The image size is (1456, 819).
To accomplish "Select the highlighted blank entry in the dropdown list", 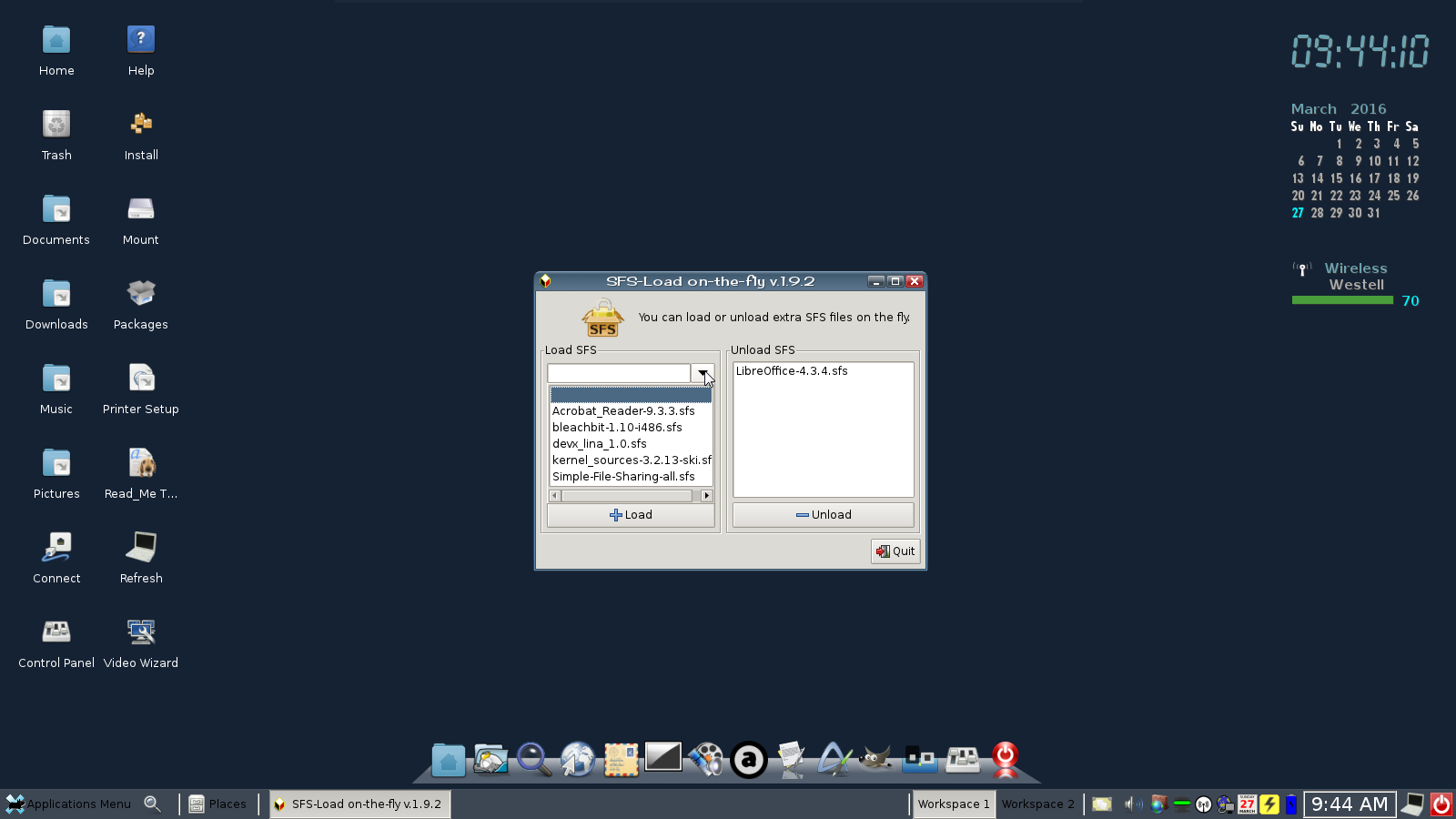I will (x=631, y=395).
